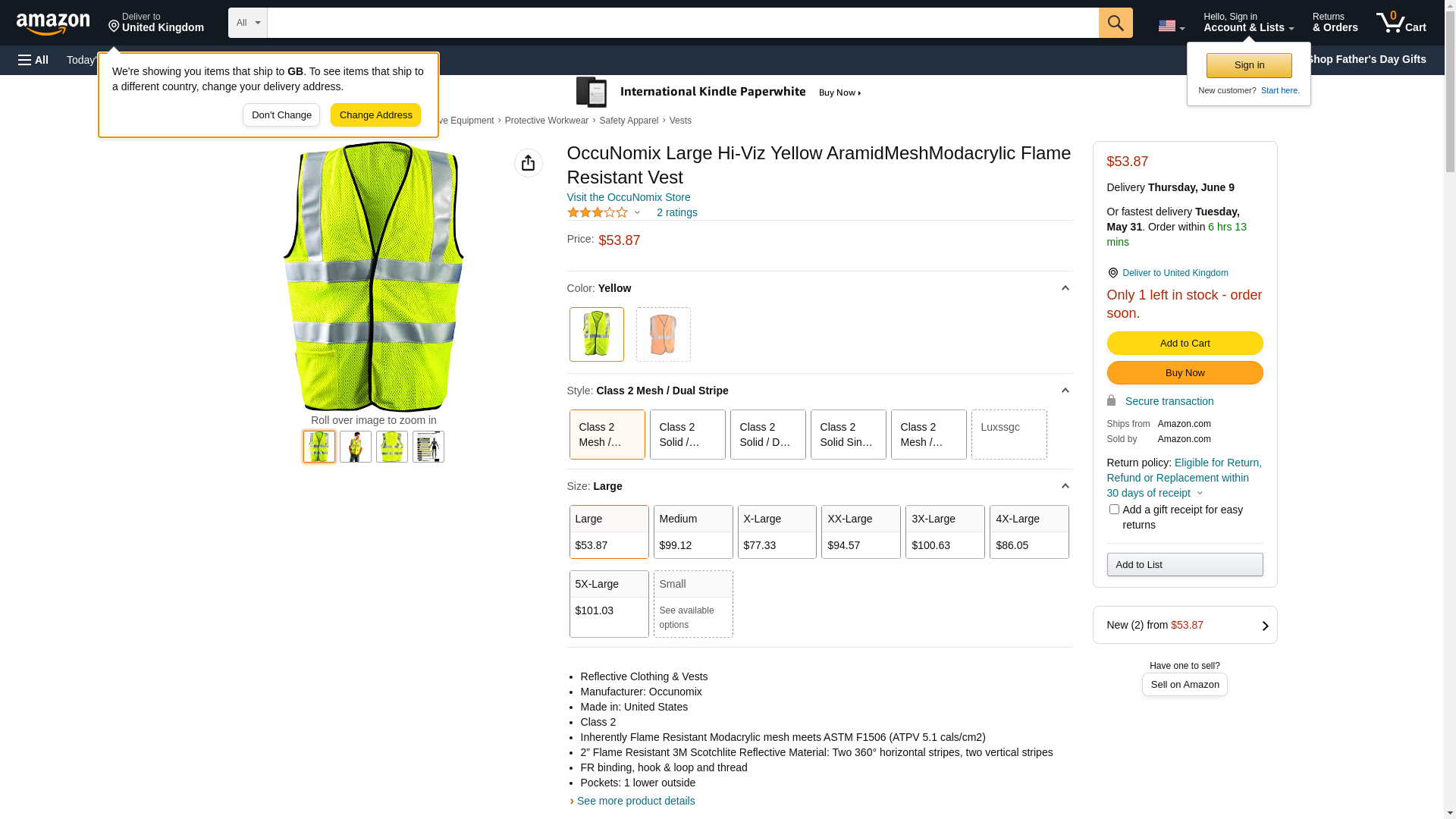Select the Medium size option
The image size is (1456, 819).
692,532
